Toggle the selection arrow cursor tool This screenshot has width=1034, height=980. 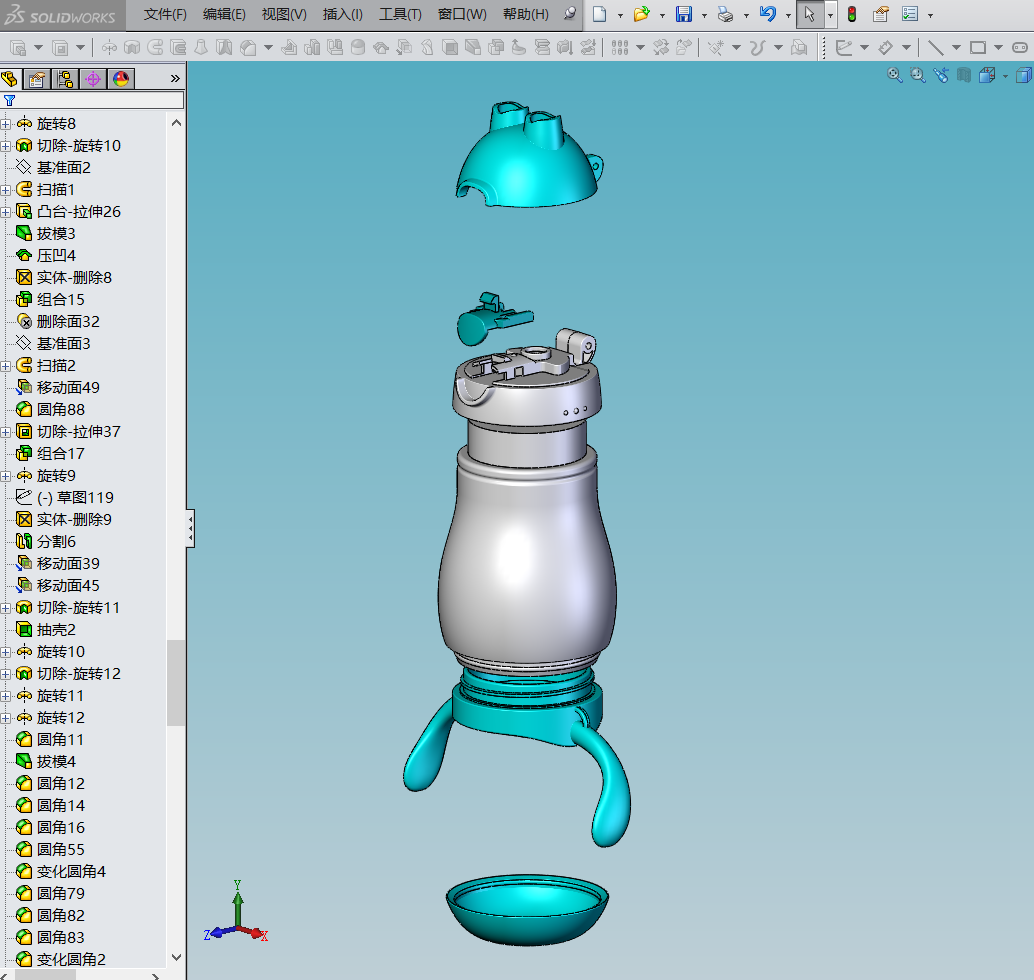(810, 14)
